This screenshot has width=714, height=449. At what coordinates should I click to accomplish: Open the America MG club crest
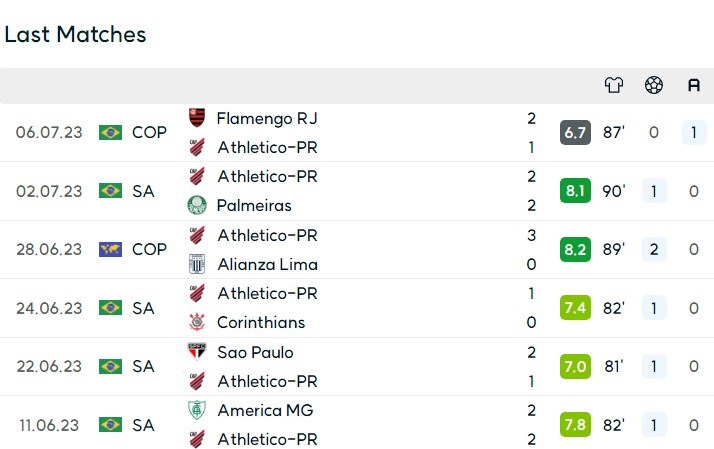[197, 410]
